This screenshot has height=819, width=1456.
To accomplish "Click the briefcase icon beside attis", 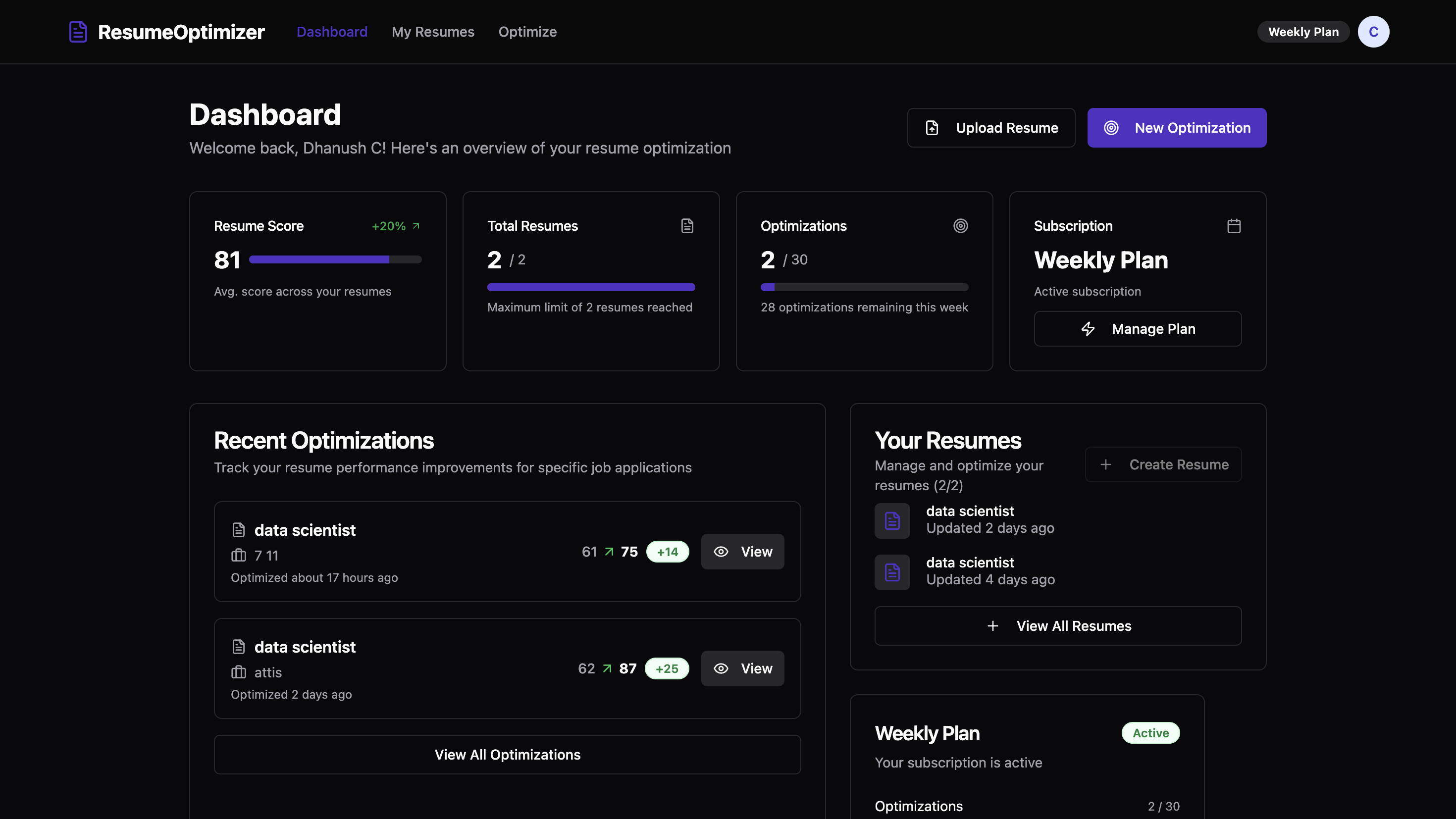I will click(239, 672).
